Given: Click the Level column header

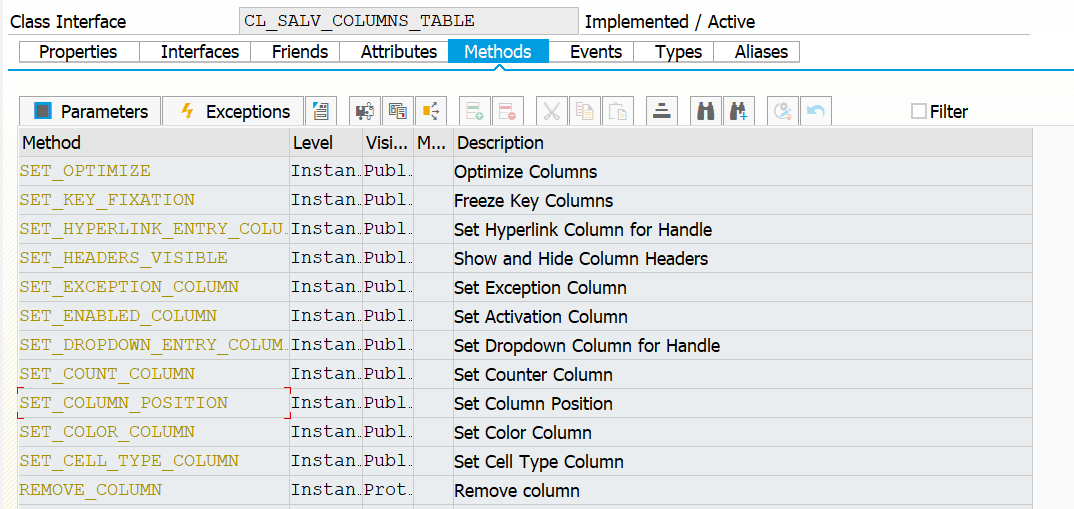Looking at the screenshot, I should [x=327, y=142].
